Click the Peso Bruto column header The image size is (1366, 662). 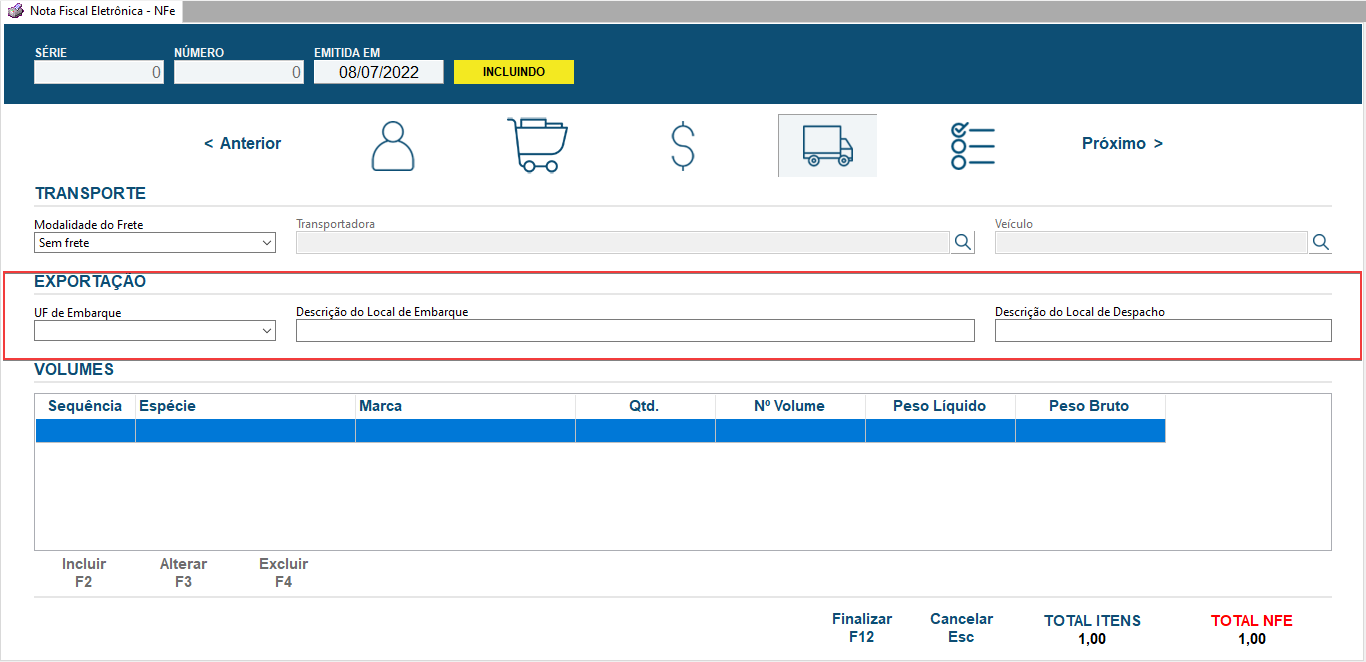coord(1090,406)
